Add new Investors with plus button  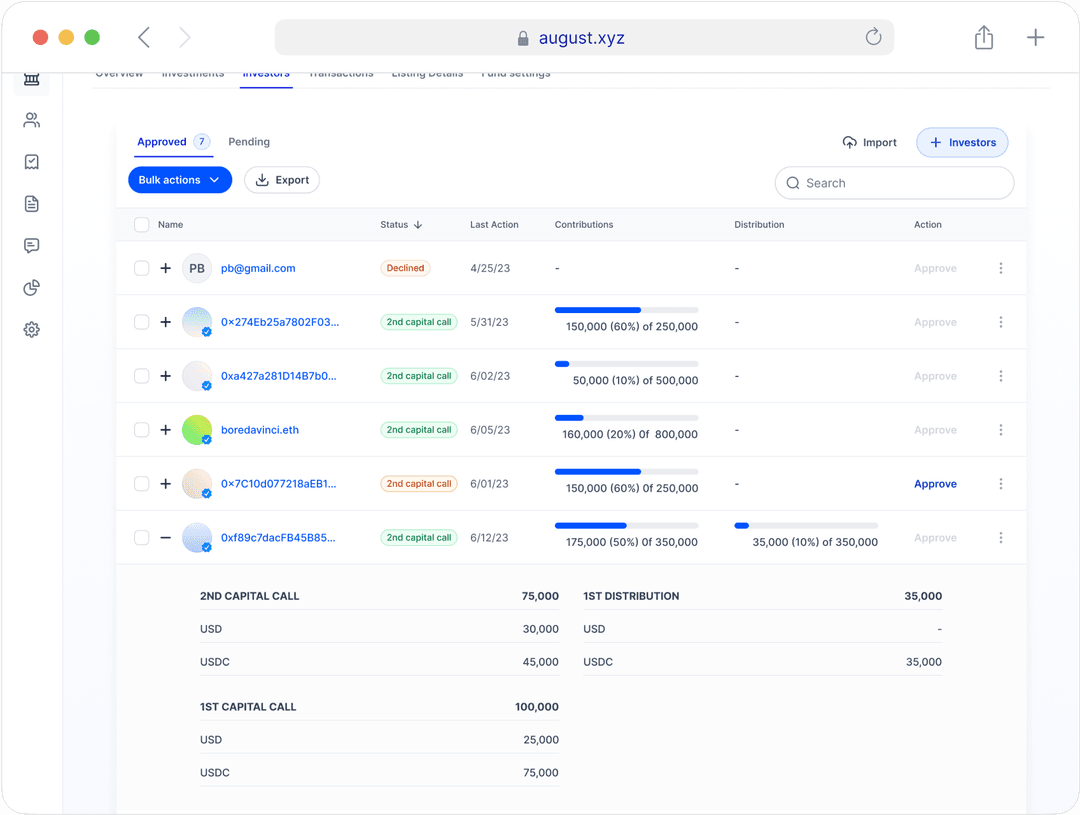click(x=962, y=143)
